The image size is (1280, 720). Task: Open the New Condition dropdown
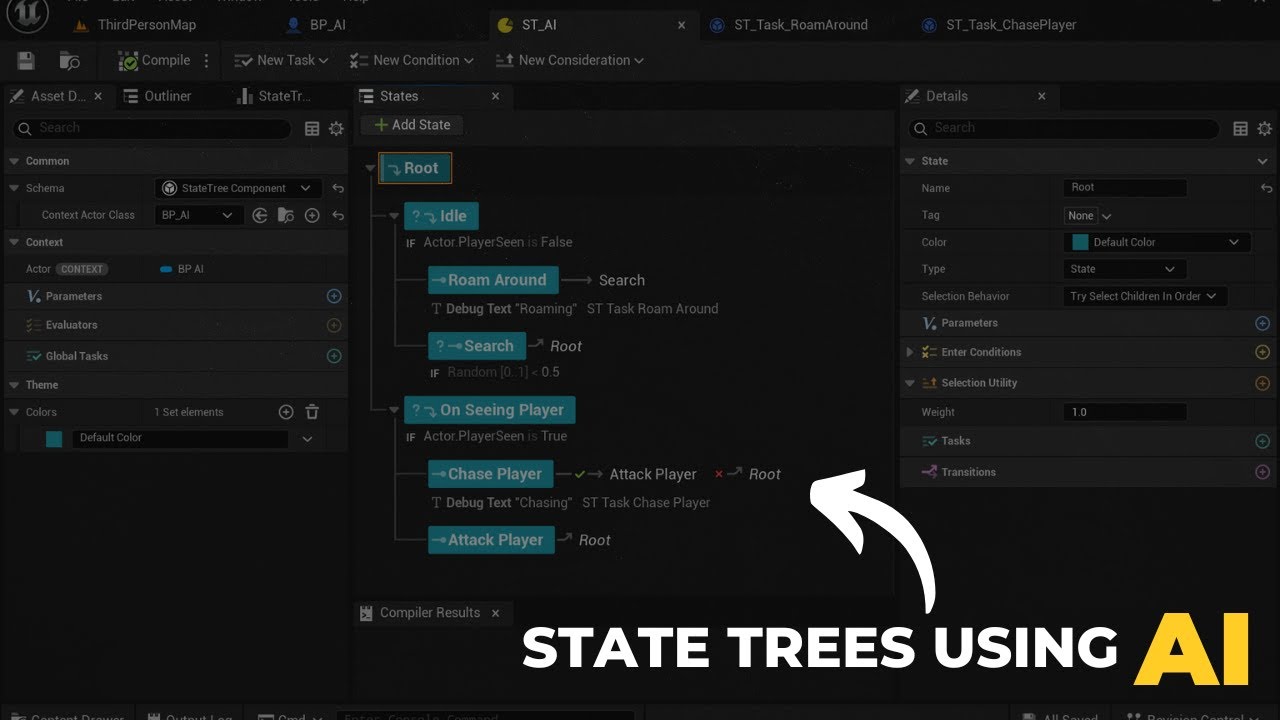(x=411, y=61)
